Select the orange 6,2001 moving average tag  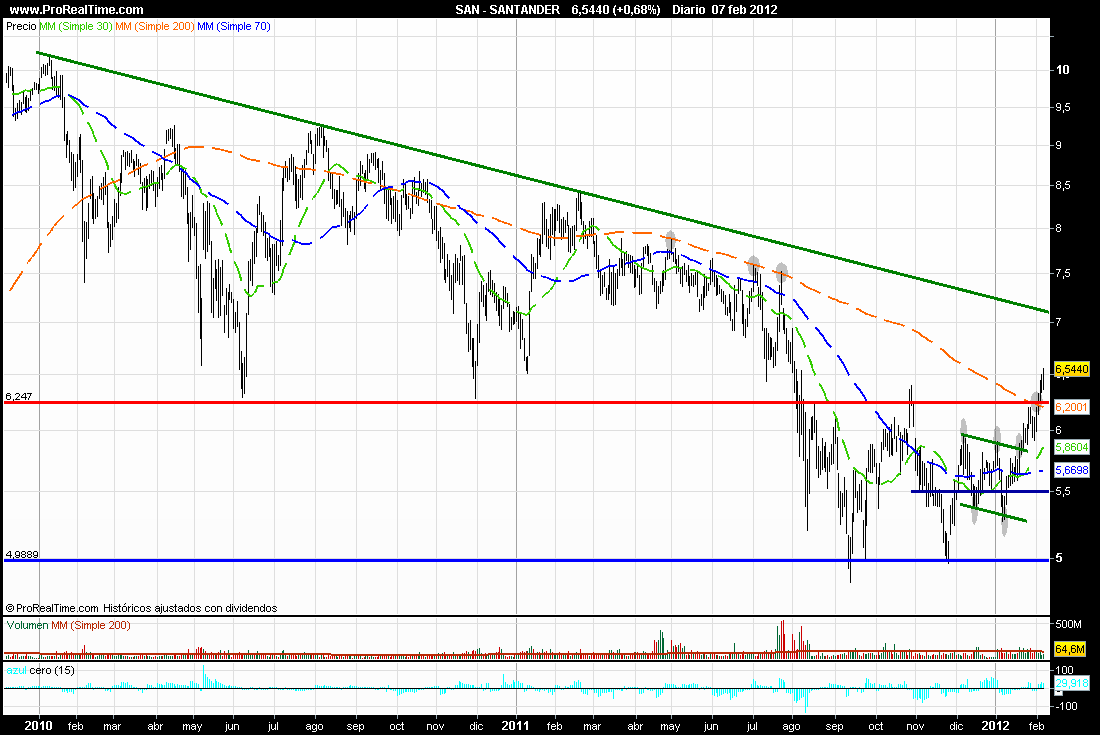[x=1072, y=407]
